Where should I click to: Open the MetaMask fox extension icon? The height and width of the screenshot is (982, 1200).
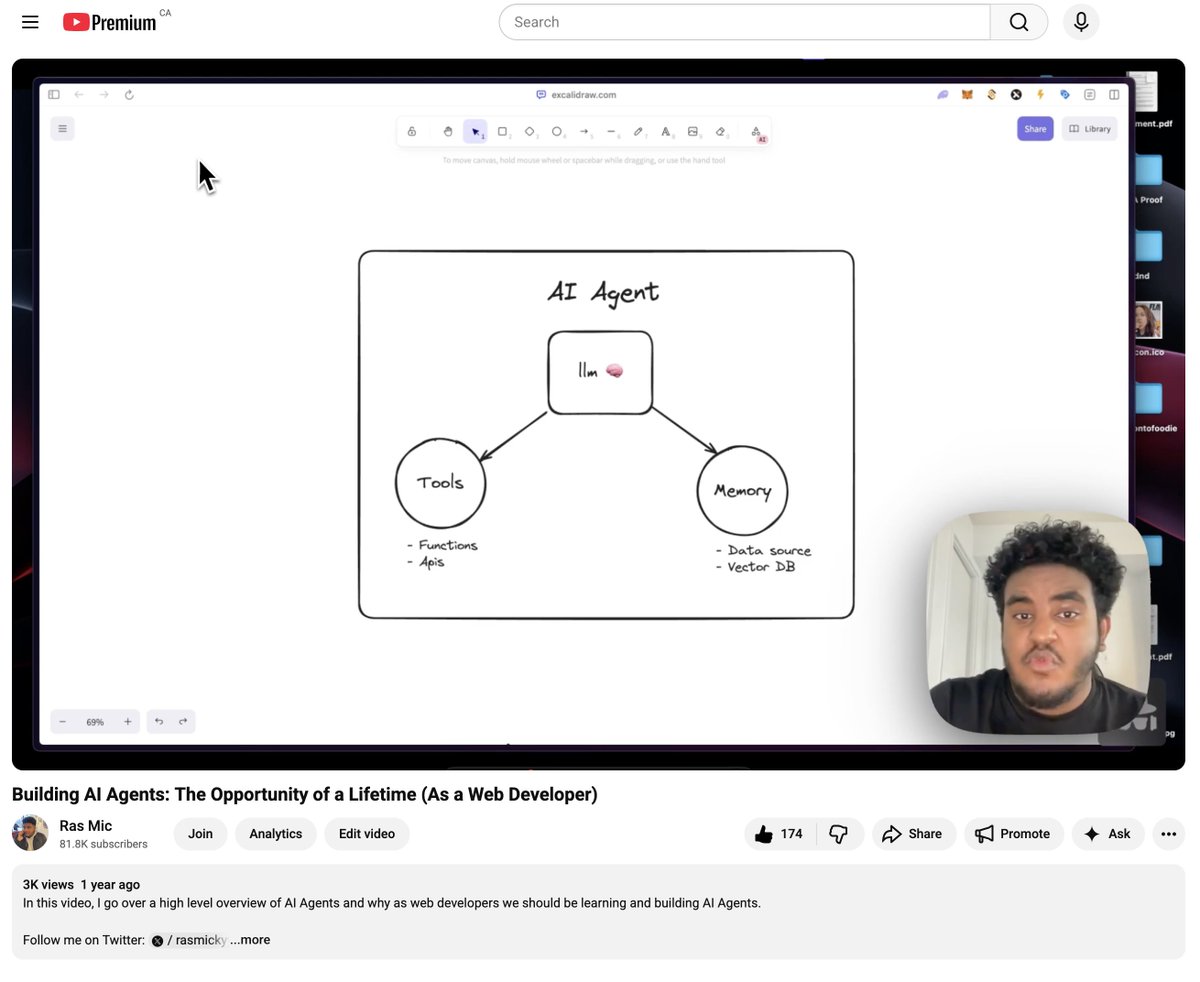(967, 95)
